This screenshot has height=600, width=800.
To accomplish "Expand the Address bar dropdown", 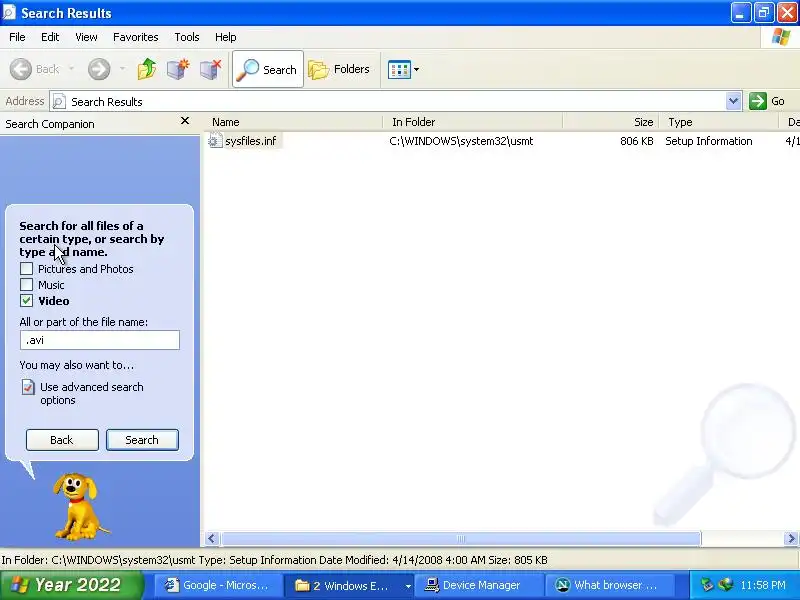I will click(x=733, y=101).
